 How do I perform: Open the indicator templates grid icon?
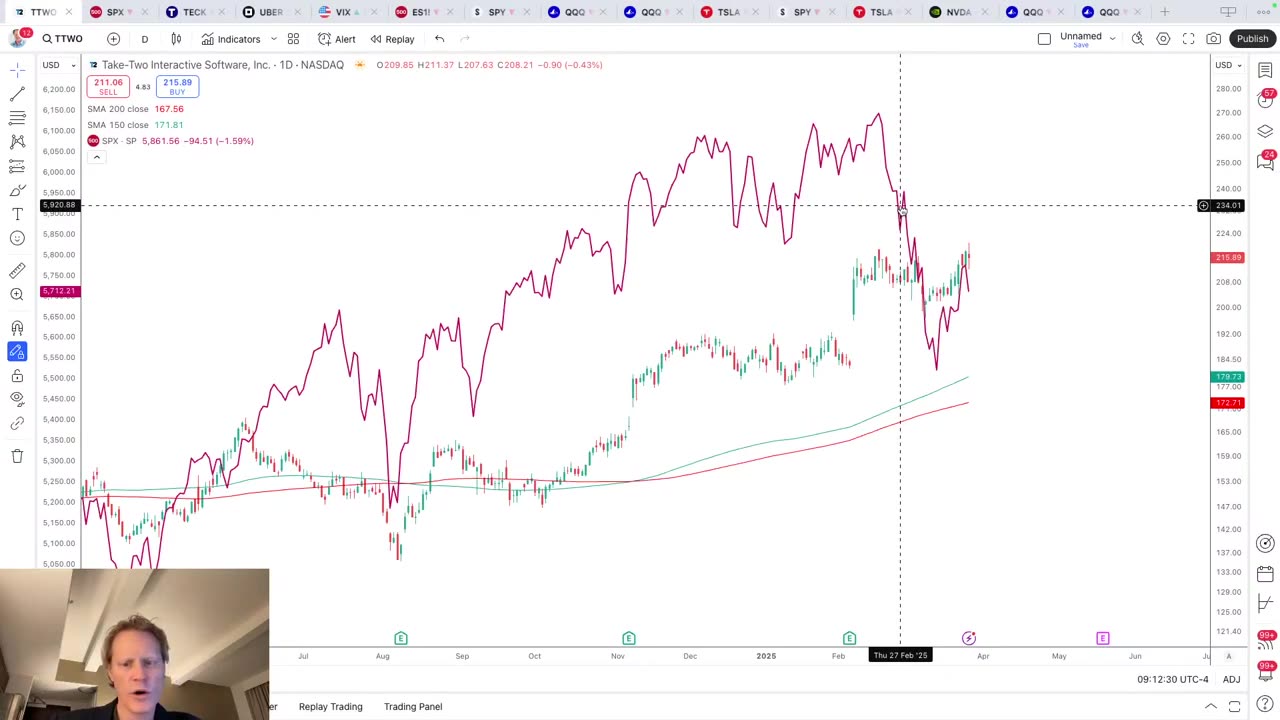pyautogui.click(x=293, y=39)
